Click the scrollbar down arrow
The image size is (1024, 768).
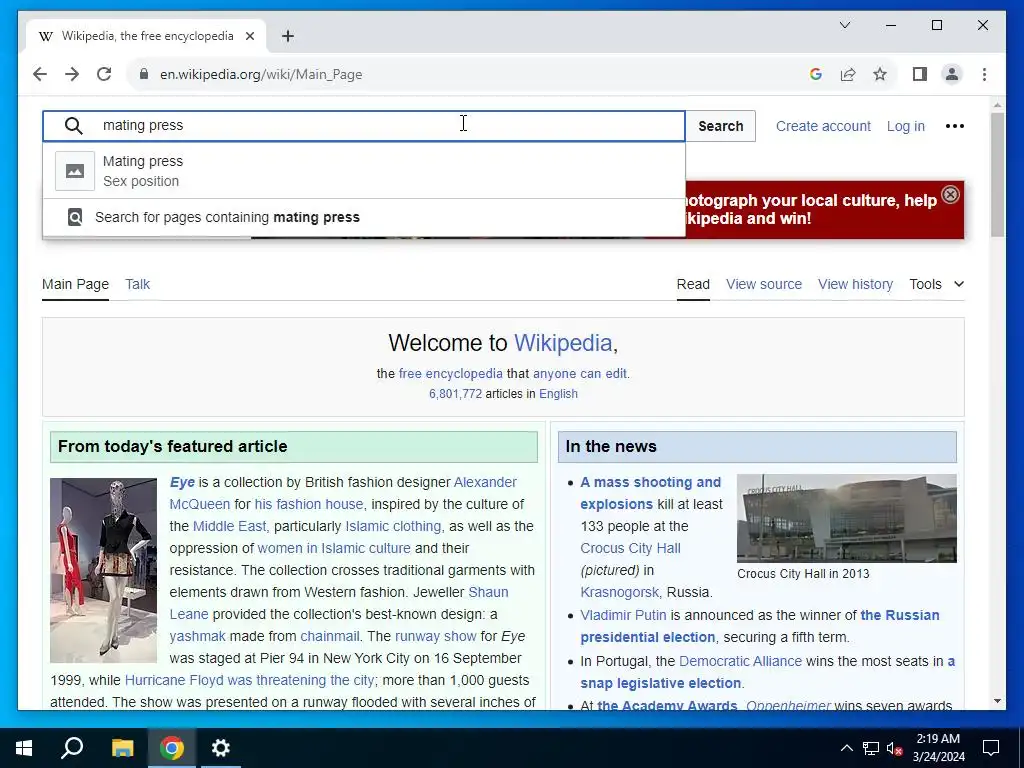997,701
